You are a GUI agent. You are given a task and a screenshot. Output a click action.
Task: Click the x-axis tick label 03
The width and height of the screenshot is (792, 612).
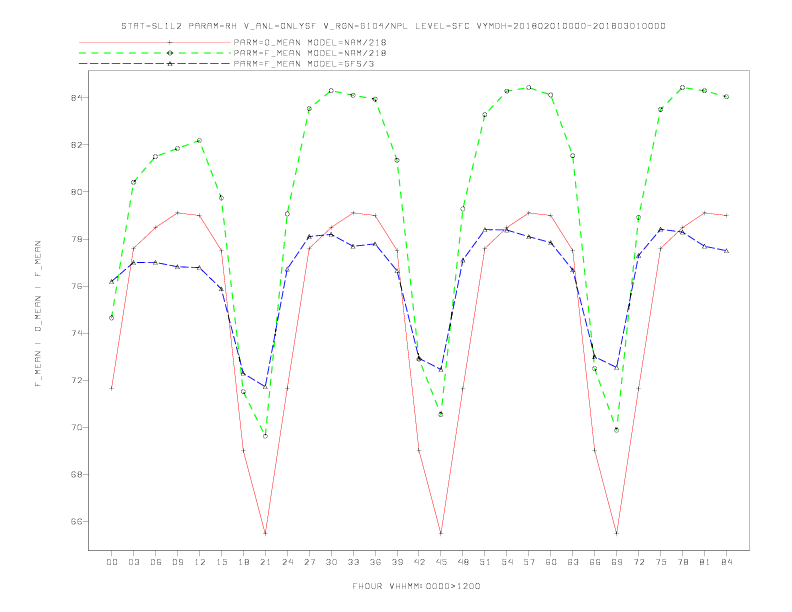pos(134,562)
